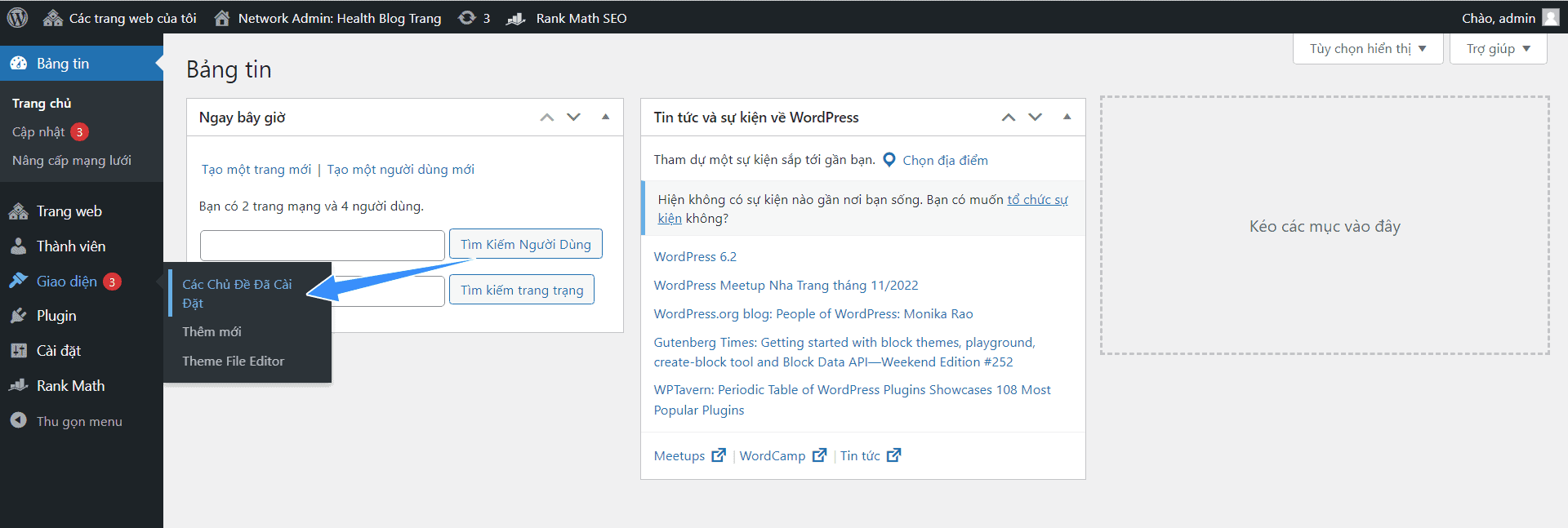Viewport: 1568px width, 528px height.
Task: Click the network admin home icon
Action: point(221,18)
